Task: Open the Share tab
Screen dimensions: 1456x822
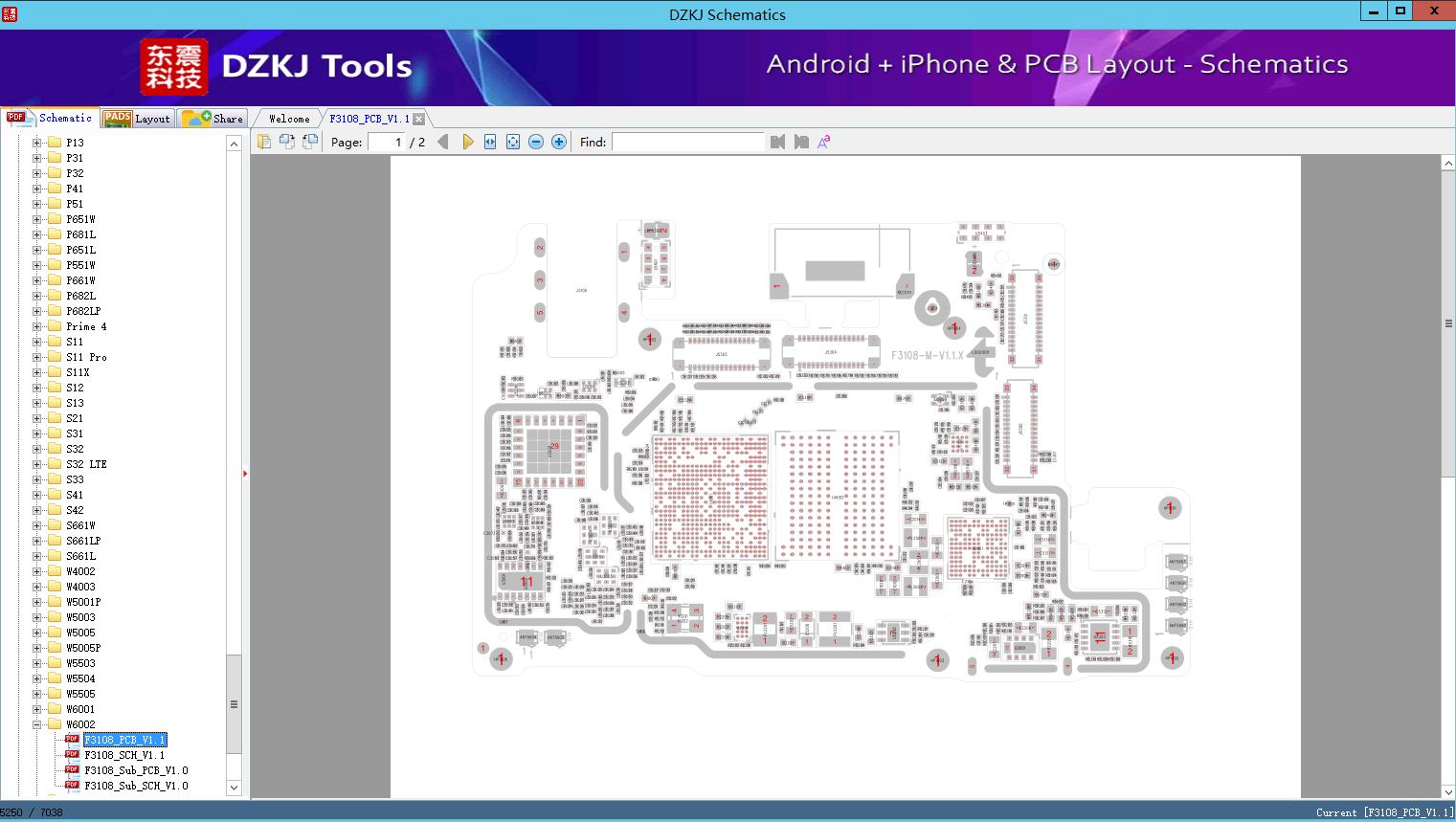Action: (x=214, y=119)
